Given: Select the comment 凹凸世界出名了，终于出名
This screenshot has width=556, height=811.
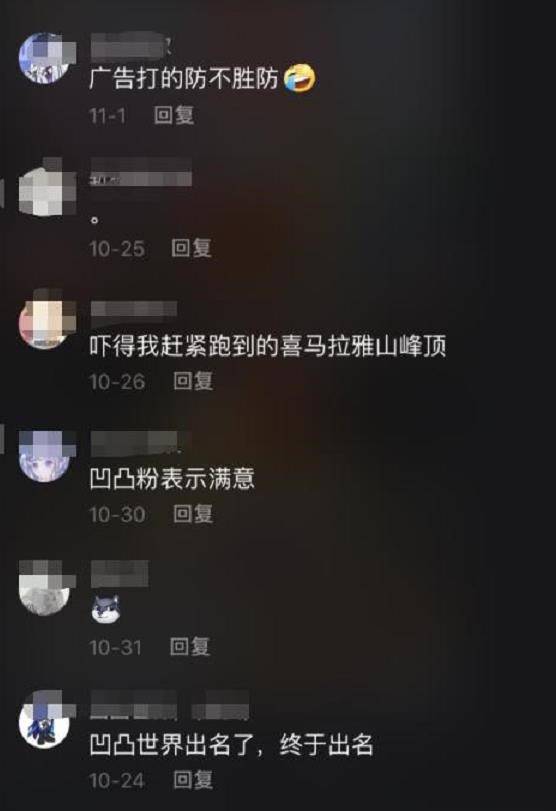Looking at the screenshot, I should tap(231, 745).
